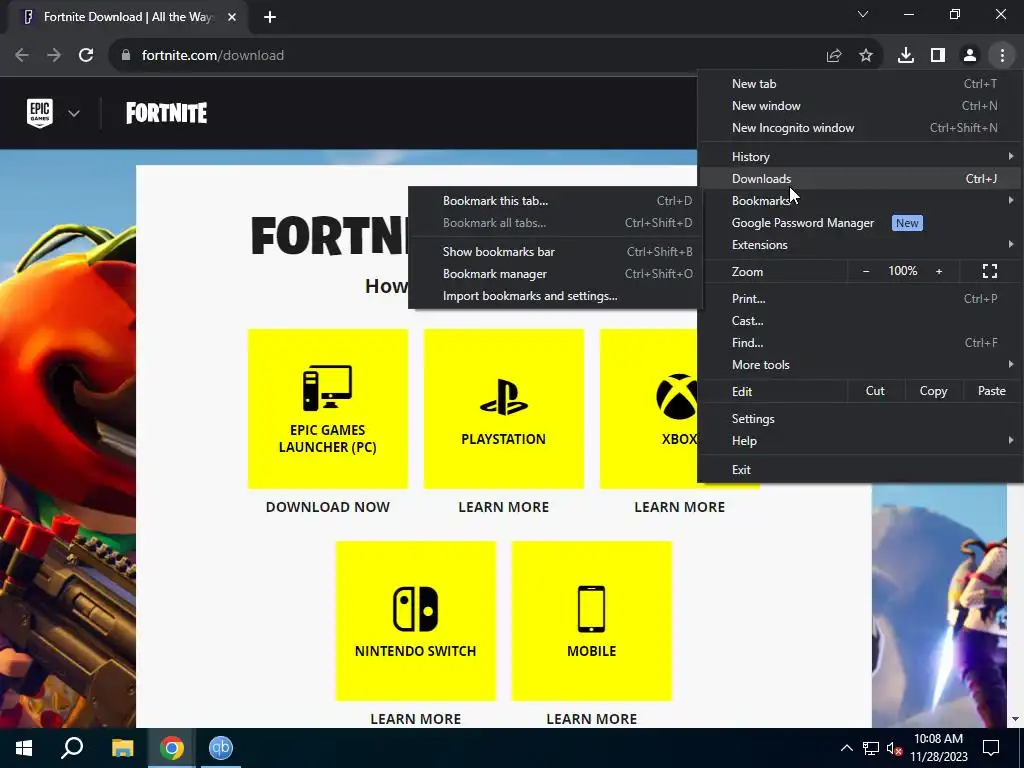
Task: Click LEARN MORE under PlayStation
Action: pyautogui.click(x=504, y=507)
